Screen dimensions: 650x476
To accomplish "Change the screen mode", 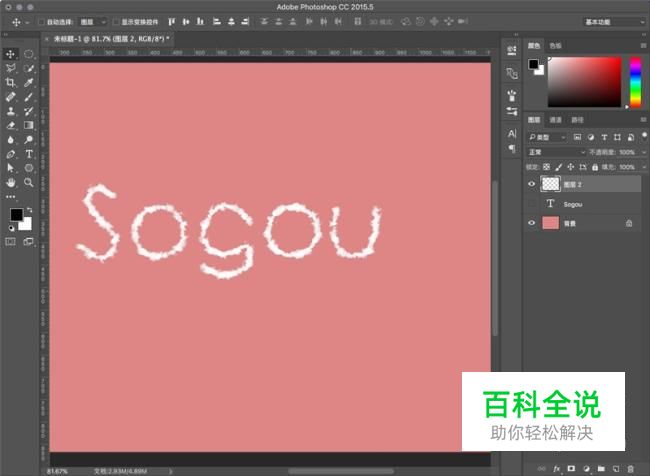I will pos(29,242).
